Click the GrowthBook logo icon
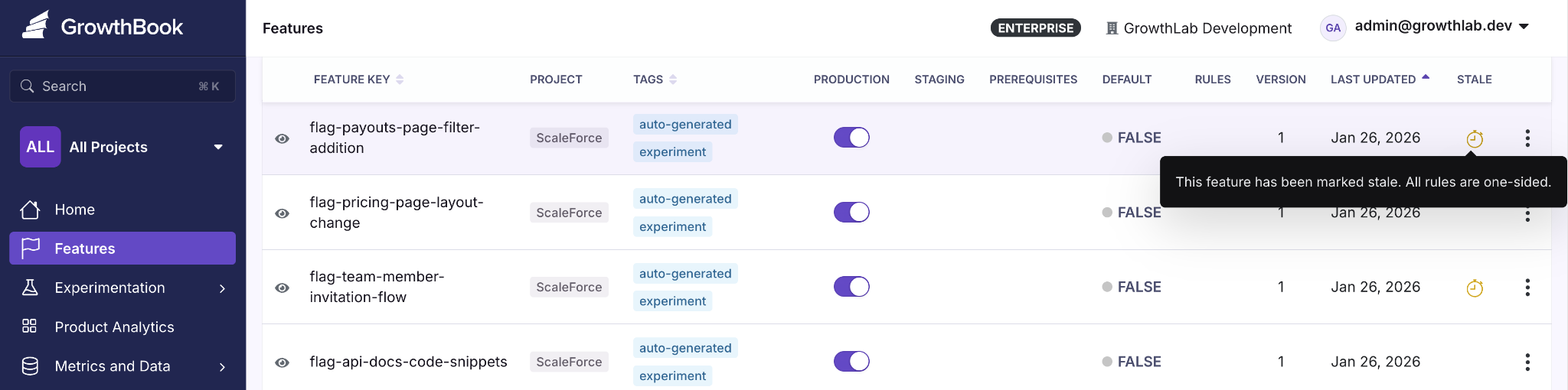This screenshot has height=390, width=1568. tap(35, 24)
